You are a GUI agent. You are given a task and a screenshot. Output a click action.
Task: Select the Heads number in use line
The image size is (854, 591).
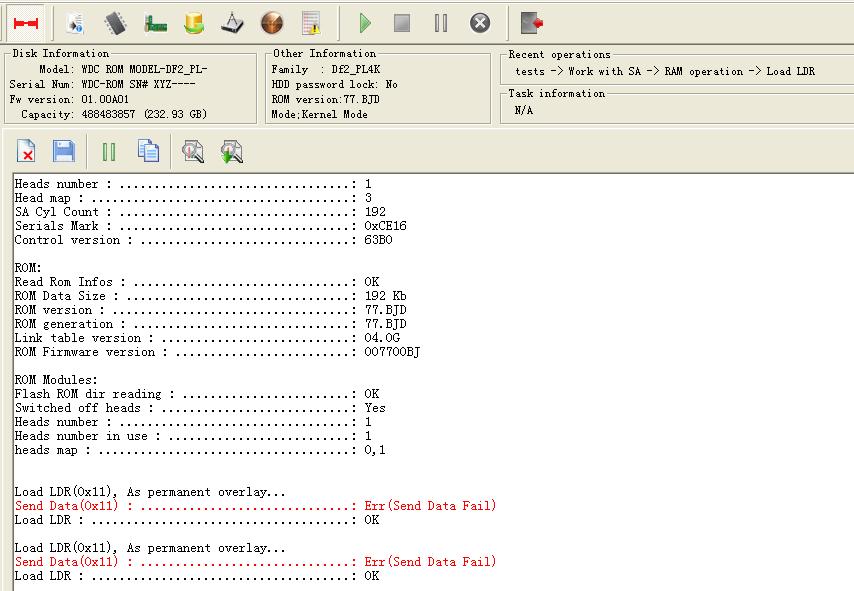coord(193,436)
